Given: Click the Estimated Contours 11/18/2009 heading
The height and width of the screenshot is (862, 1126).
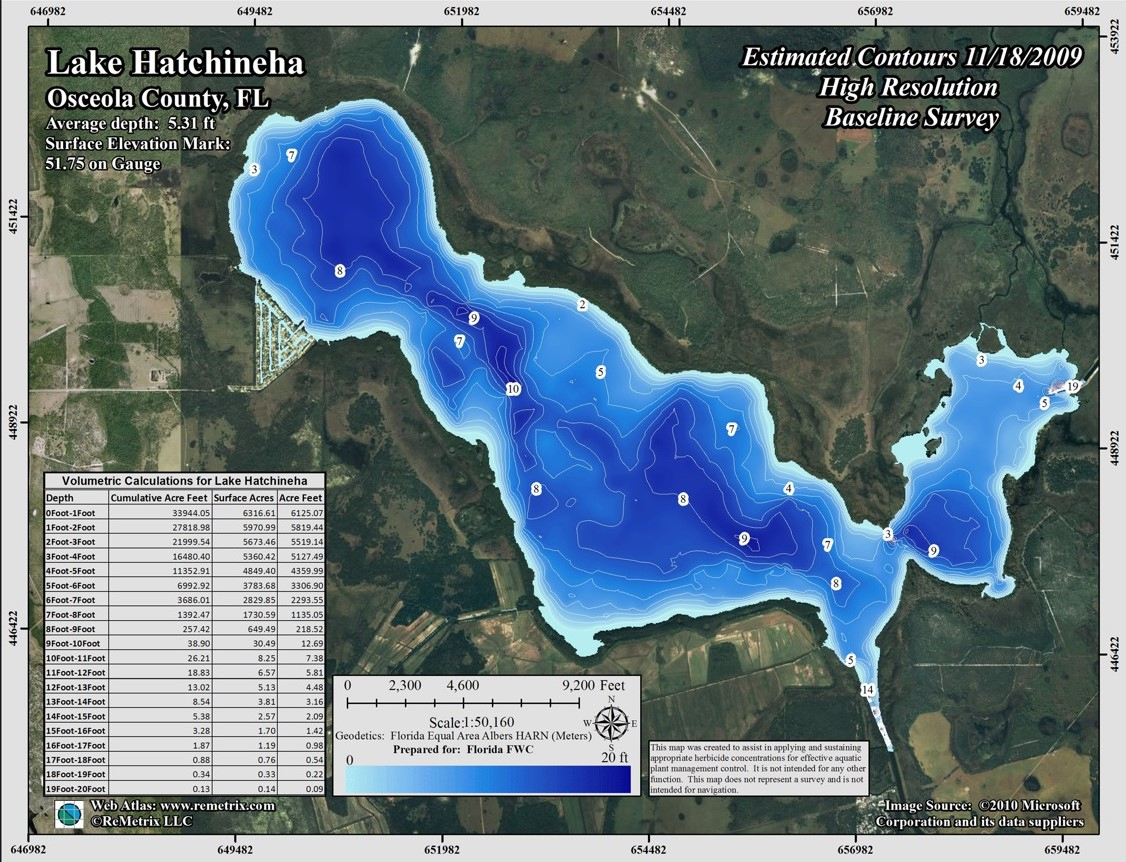Looking at the screenshot, I should [x=911, y=57].
